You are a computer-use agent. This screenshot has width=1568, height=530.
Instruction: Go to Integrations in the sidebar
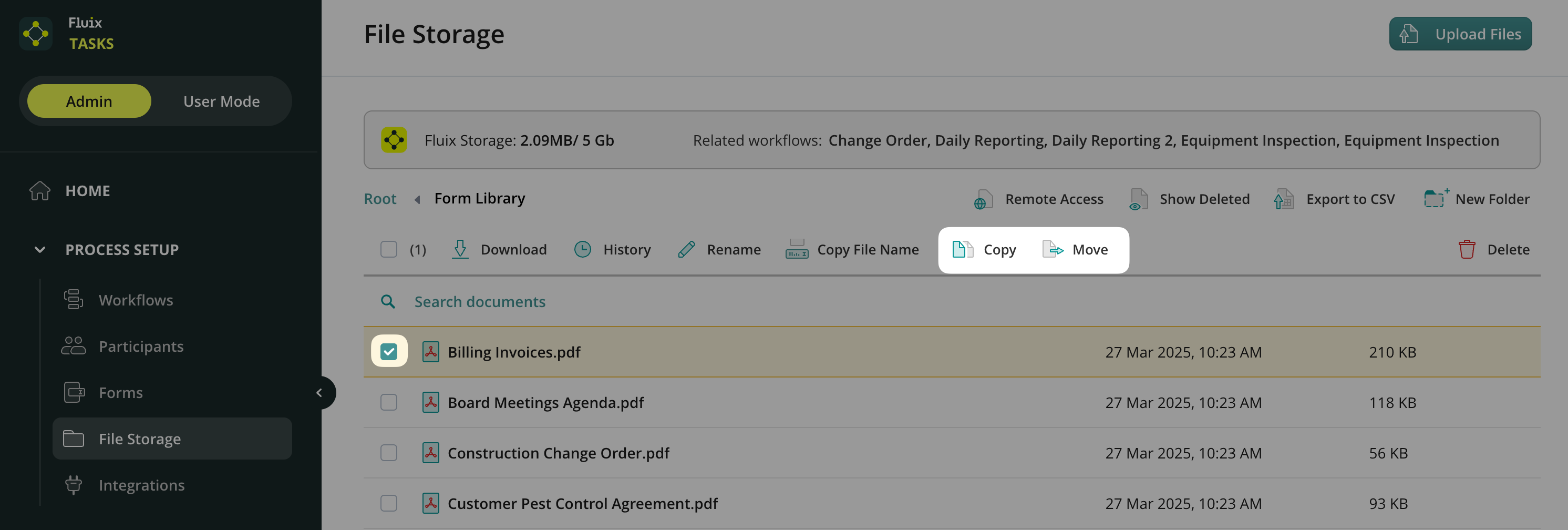[141, 485]
